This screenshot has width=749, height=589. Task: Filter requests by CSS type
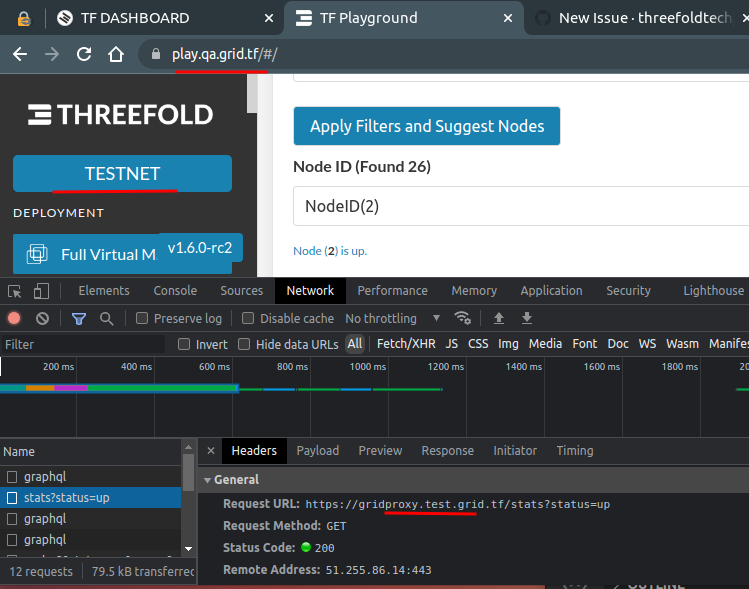pos(478,344)
